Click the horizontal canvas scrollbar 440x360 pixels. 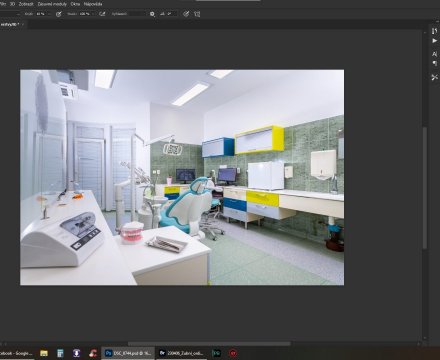[x=209, y=343]
